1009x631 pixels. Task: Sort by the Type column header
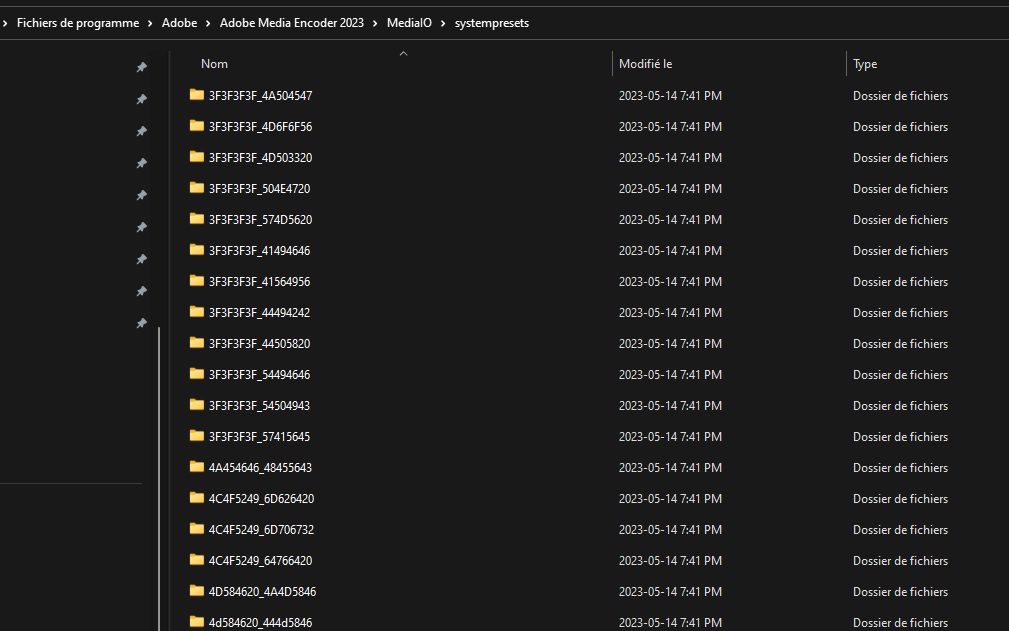pyautogui.click(x=865, y=64)
